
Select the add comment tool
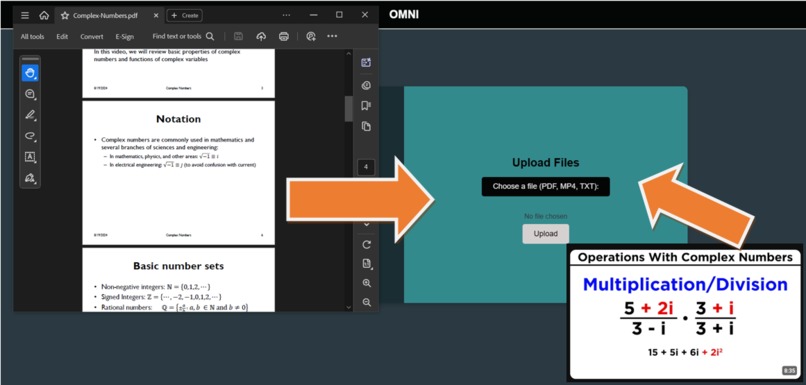coord(30,94)
